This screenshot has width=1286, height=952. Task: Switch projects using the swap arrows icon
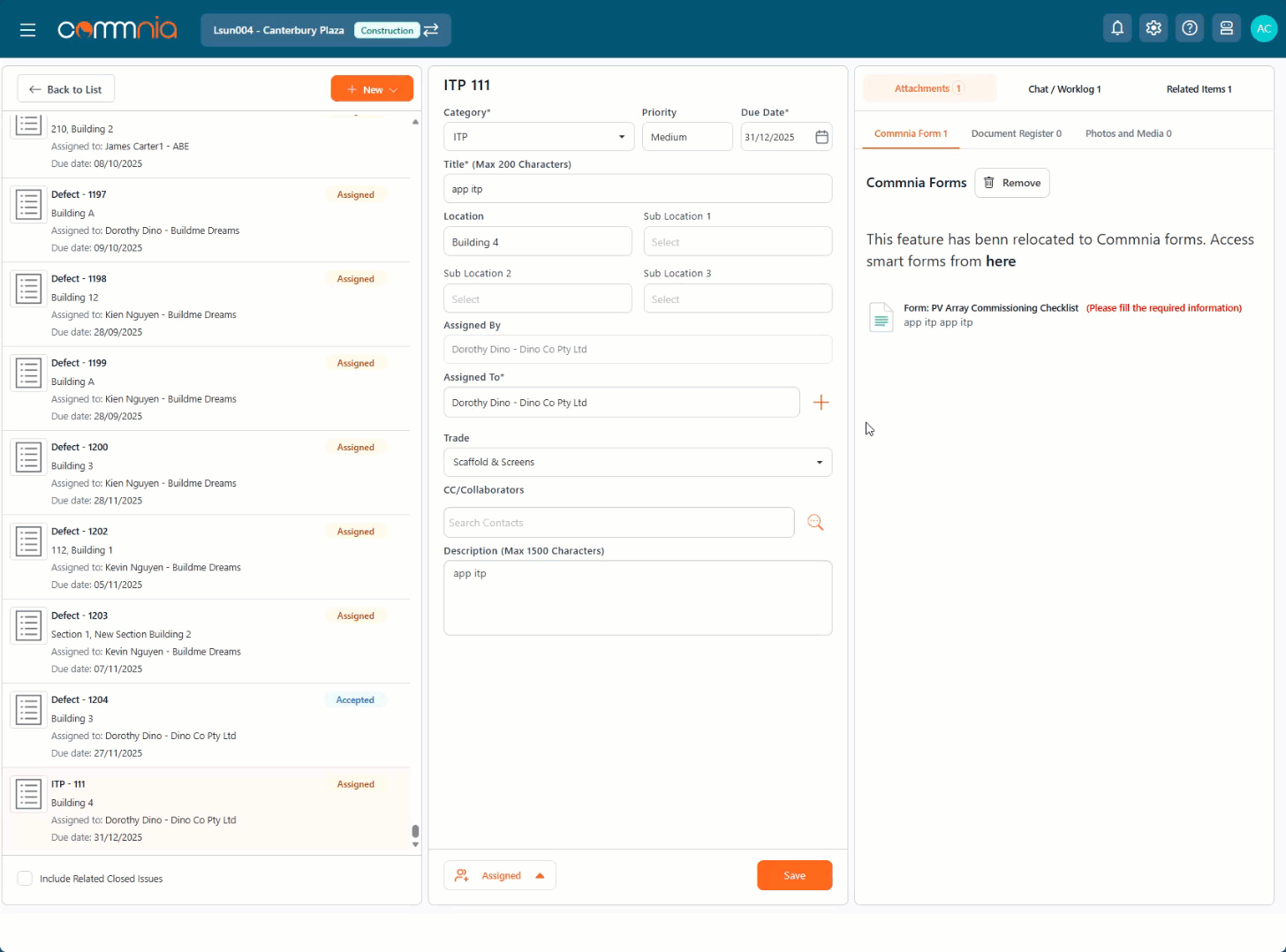click(x=431, y=29)
